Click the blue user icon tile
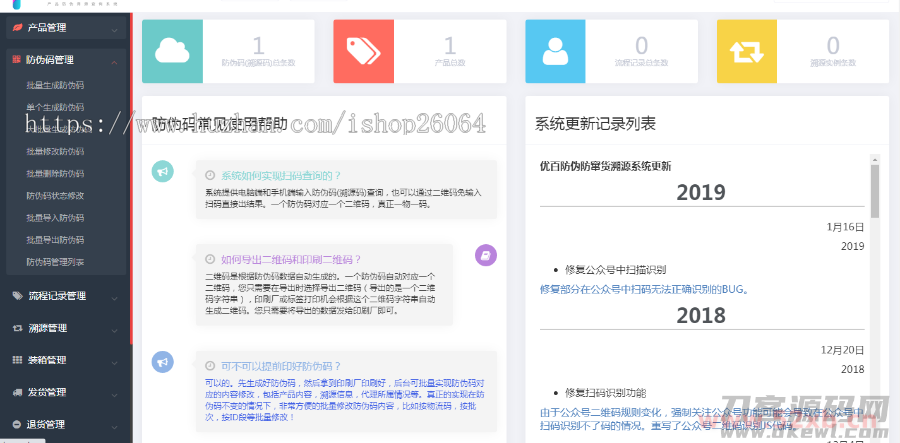900x443 pixels. point(555,49)
